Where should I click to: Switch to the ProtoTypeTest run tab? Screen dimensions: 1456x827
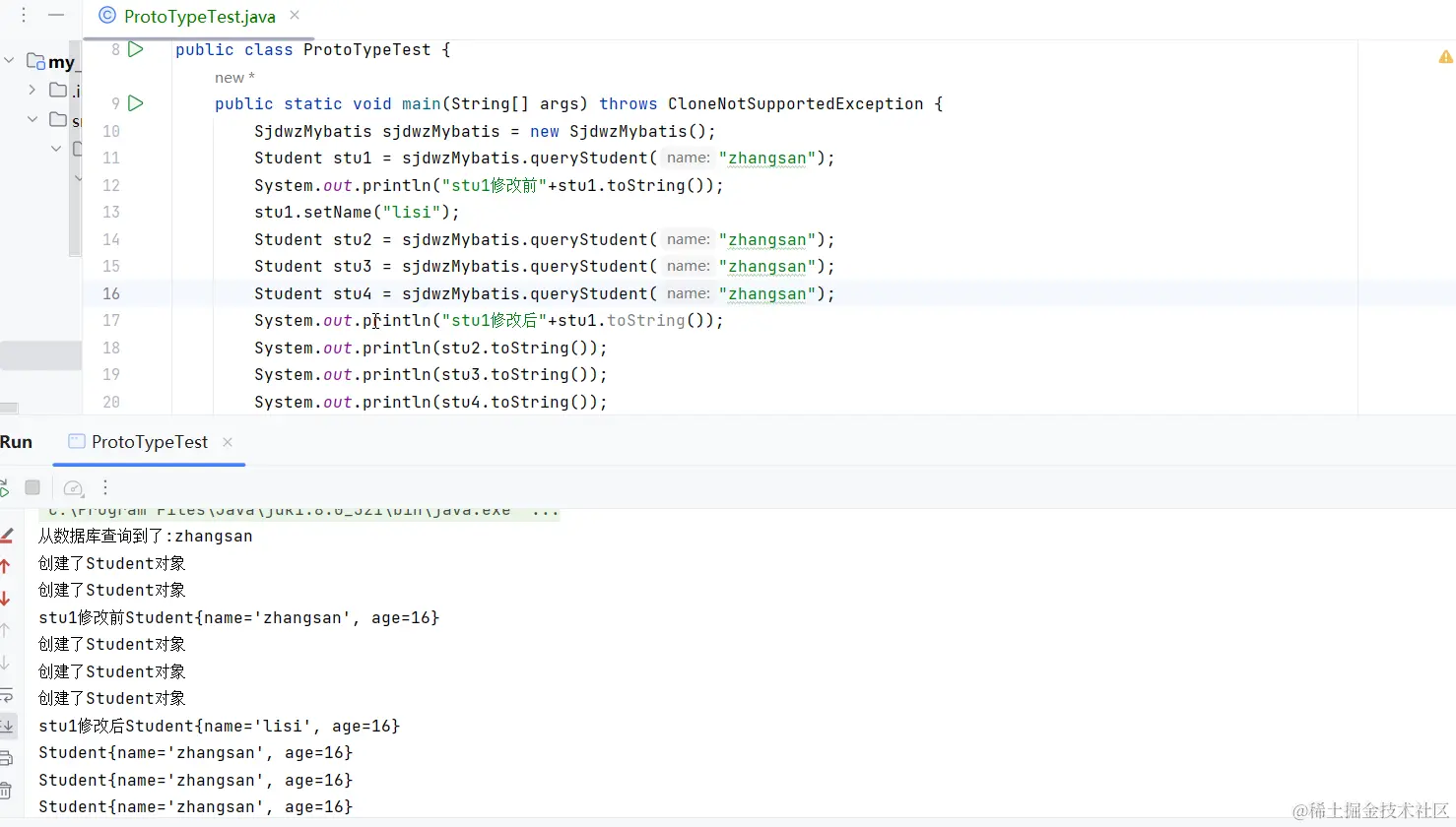149,442
